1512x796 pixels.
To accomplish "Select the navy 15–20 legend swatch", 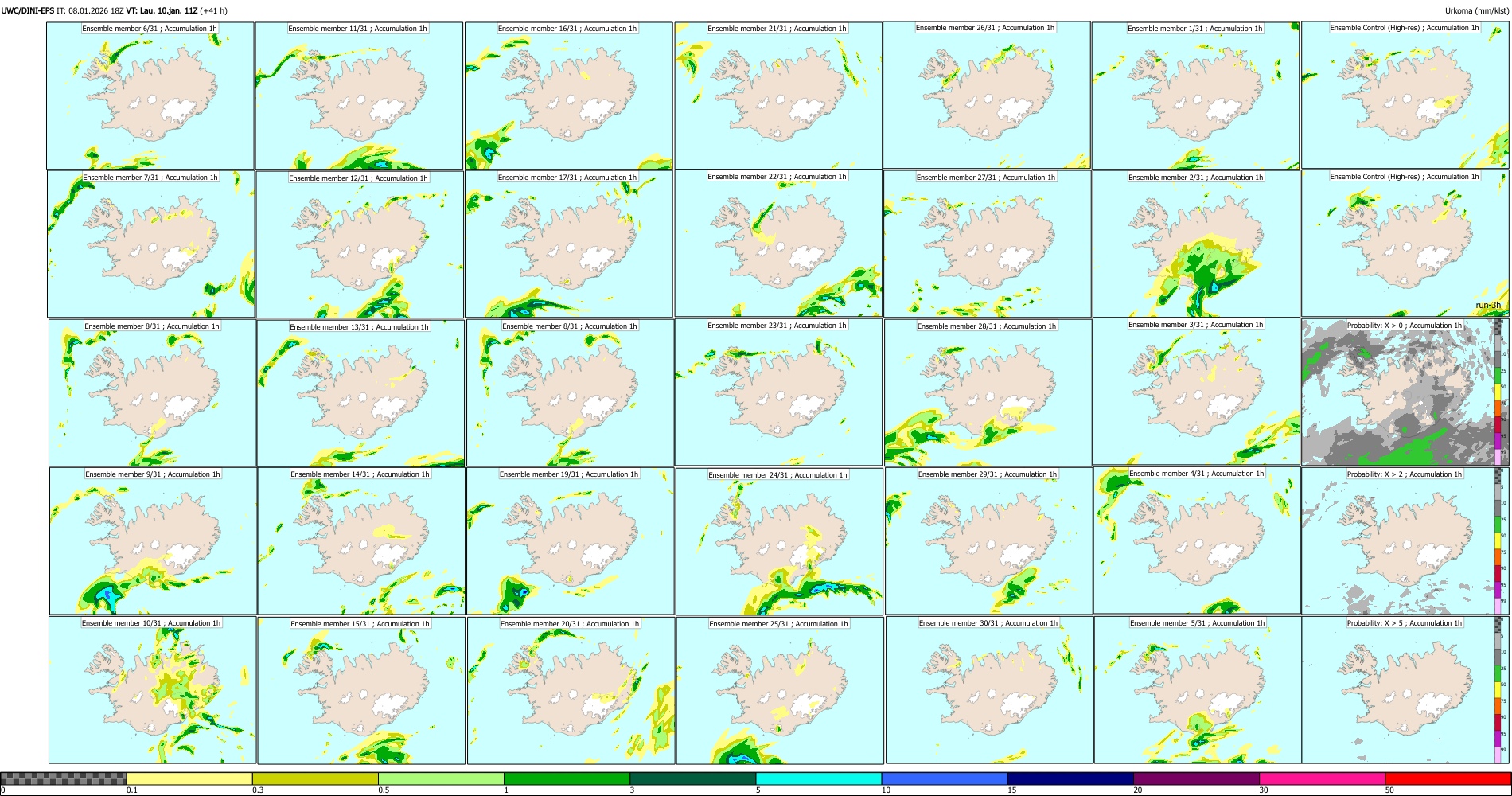I will [x=1070, y=778].
